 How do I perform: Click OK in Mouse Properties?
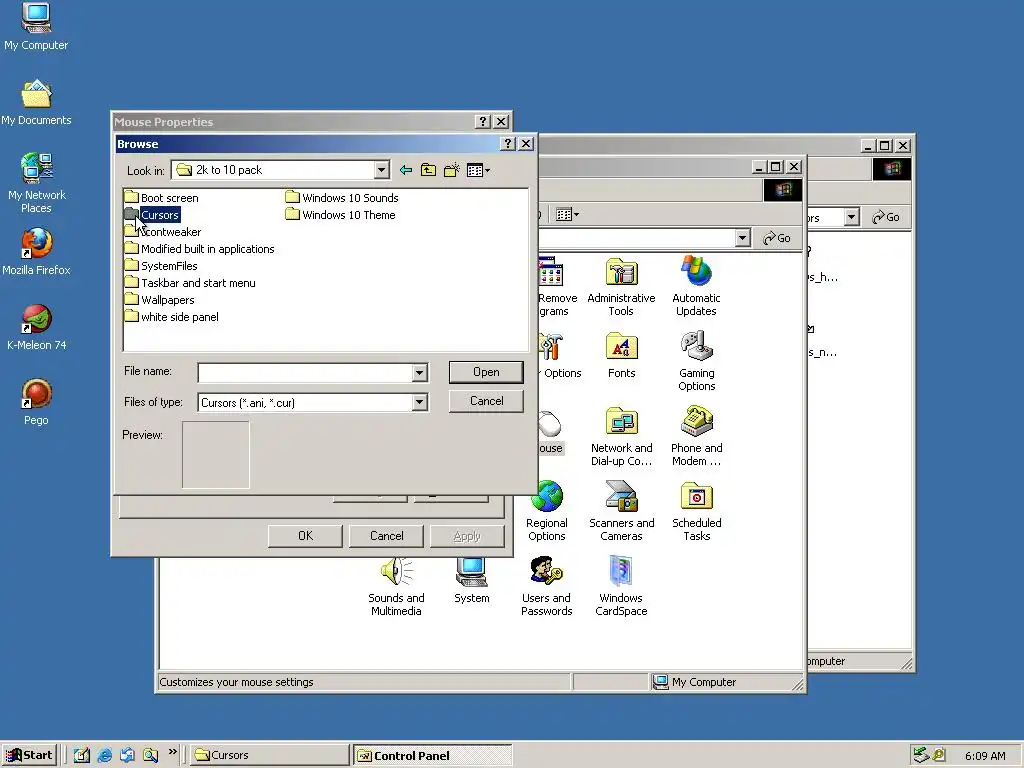coord(305,536)
